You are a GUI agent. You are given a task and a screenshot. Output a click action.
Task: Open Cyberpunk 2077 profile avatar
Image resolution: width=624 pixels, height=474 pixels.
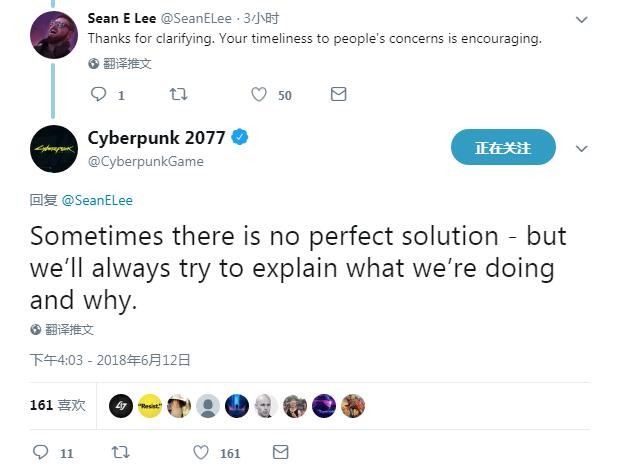(54, 148)
